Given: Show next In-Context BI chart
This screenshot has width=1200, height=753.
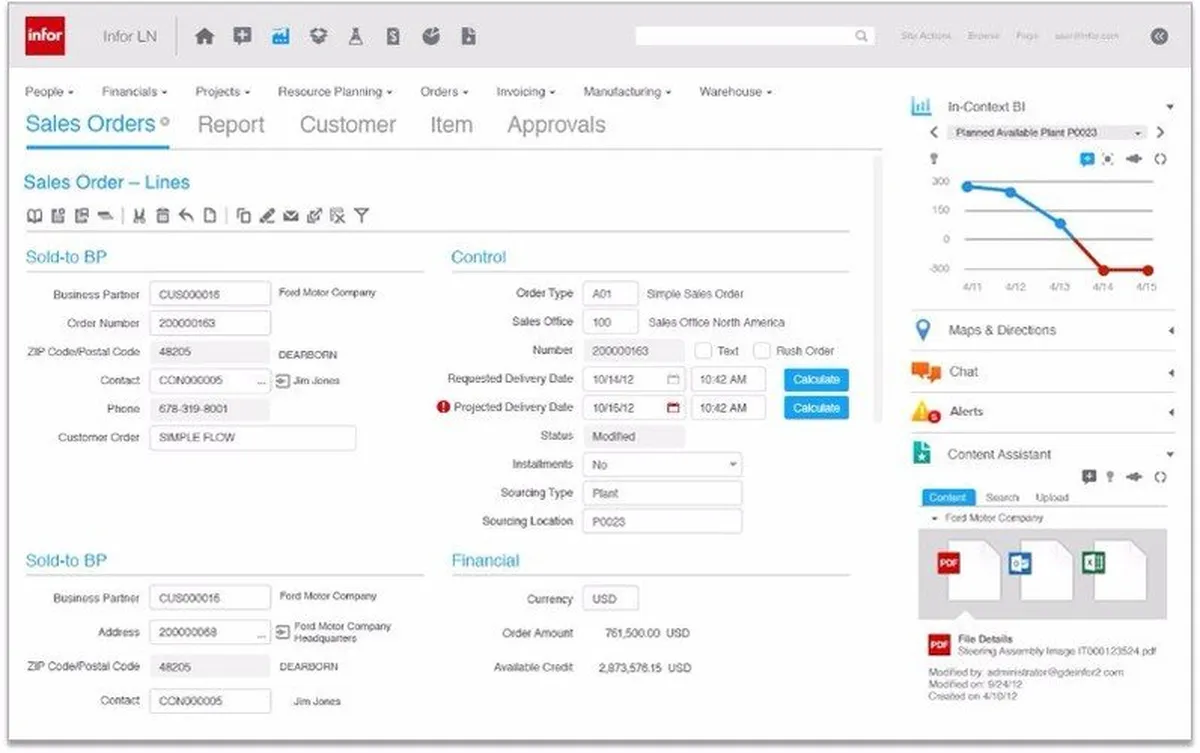Looking at the screenshot, I should tap(1161, 132).
